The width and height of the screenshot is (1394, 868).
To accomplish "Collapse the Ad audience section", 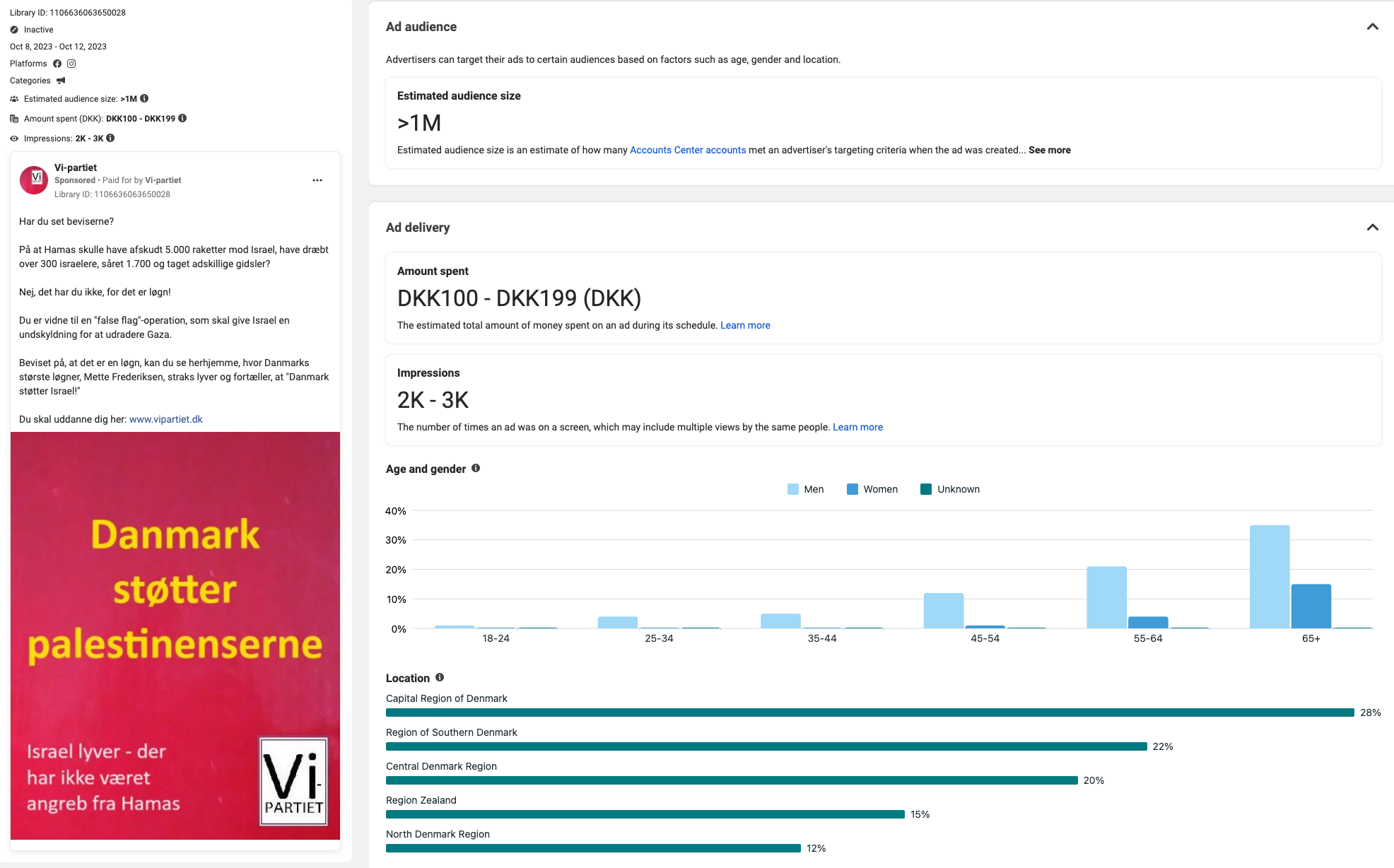I will tap(1372, 27).
